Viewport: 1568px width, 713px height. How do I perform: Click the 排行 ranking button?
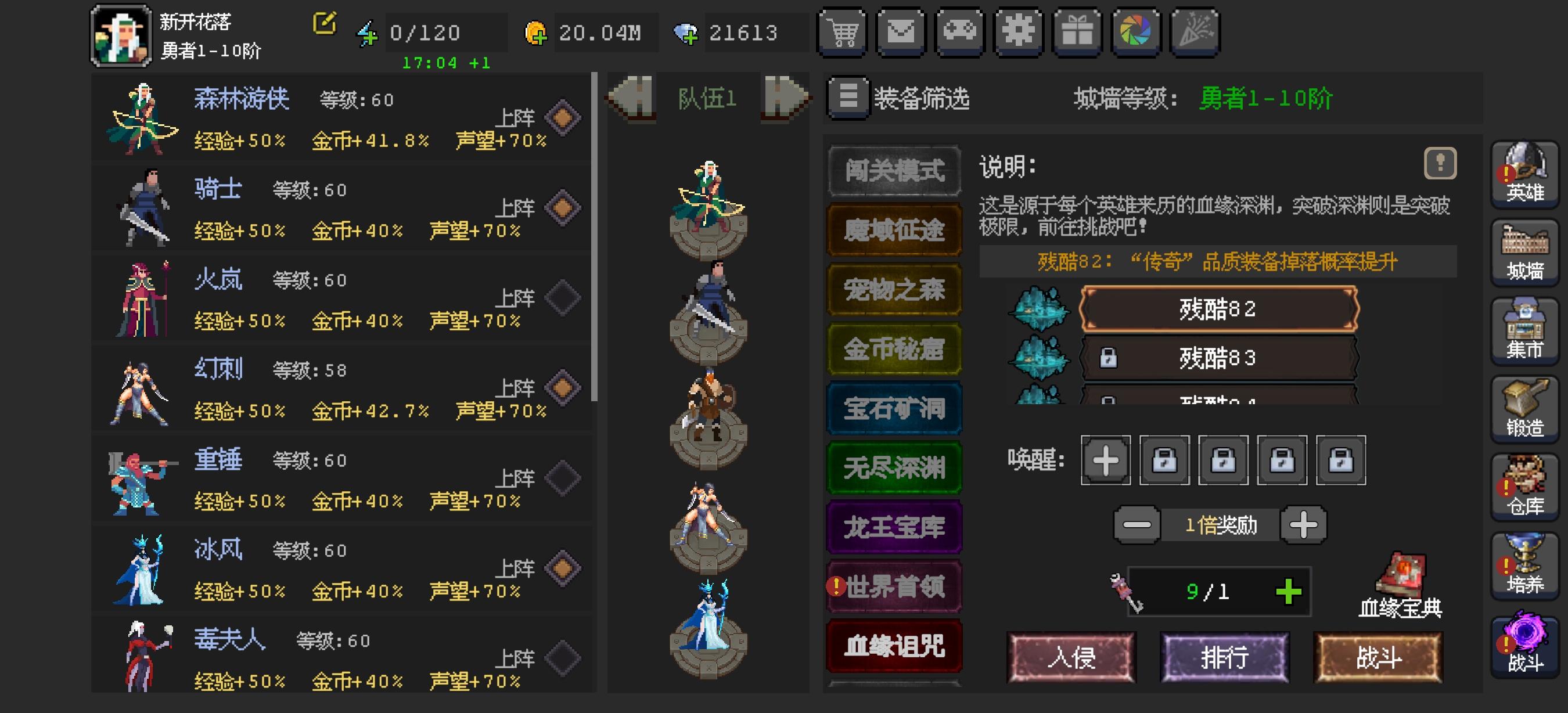(1225, 658)
